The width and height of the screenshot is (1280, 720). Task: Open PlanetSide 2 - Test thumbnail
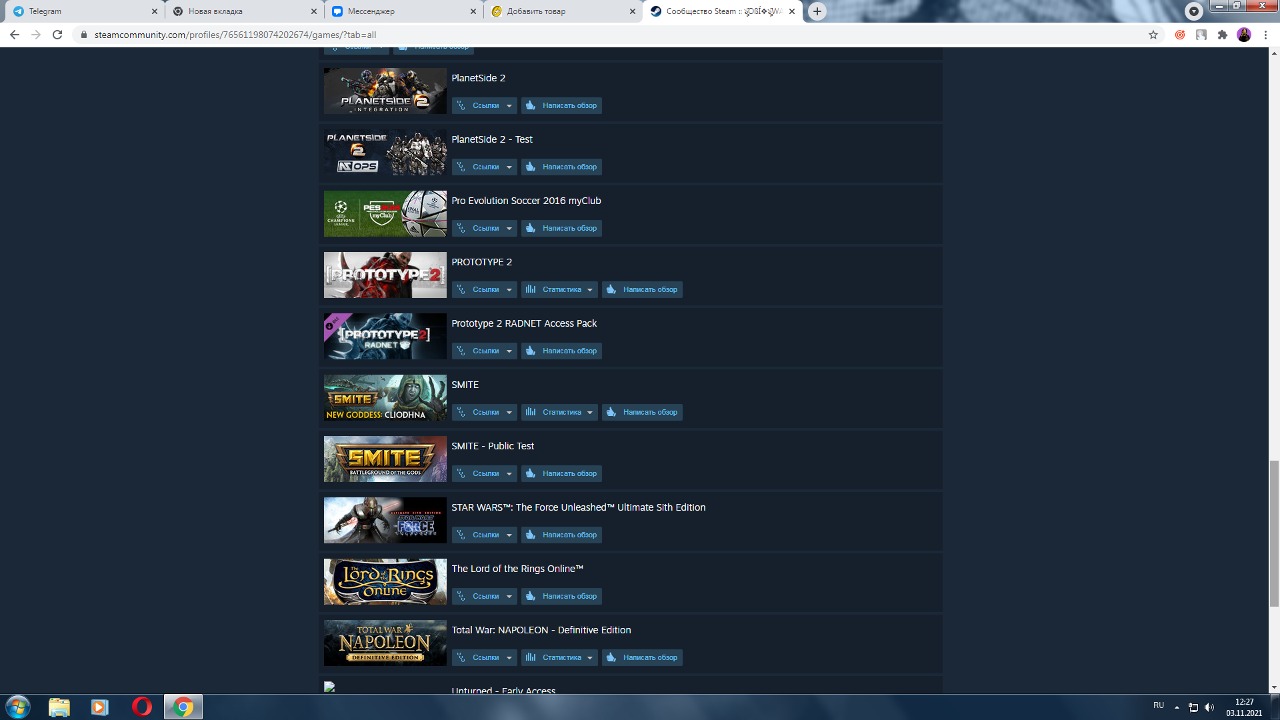385,152
